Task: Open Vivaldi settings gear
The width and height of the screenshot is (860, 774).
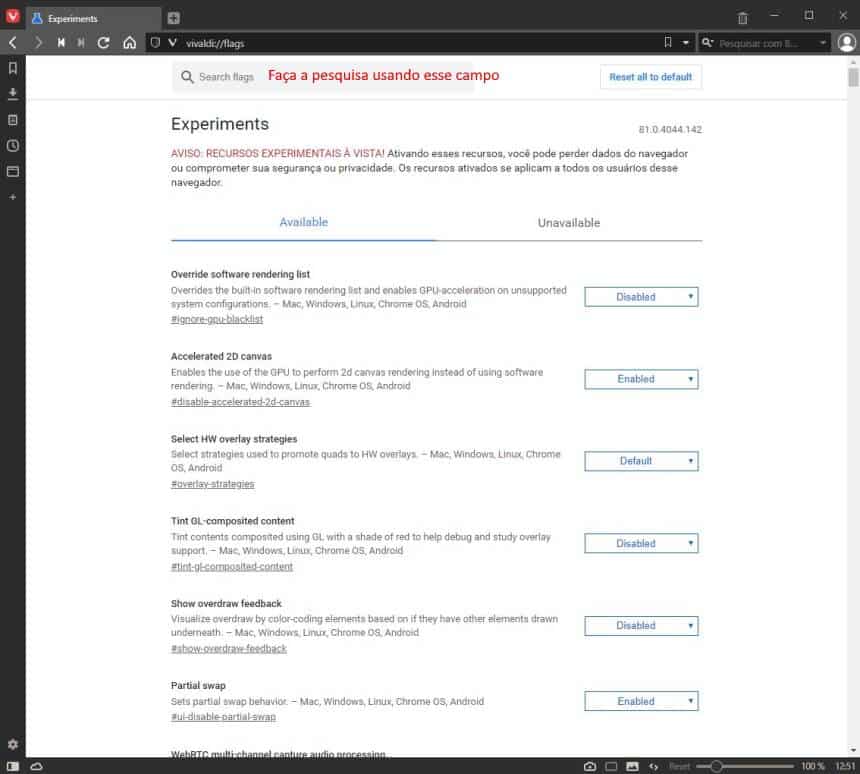Action: [x=13, y=744]
